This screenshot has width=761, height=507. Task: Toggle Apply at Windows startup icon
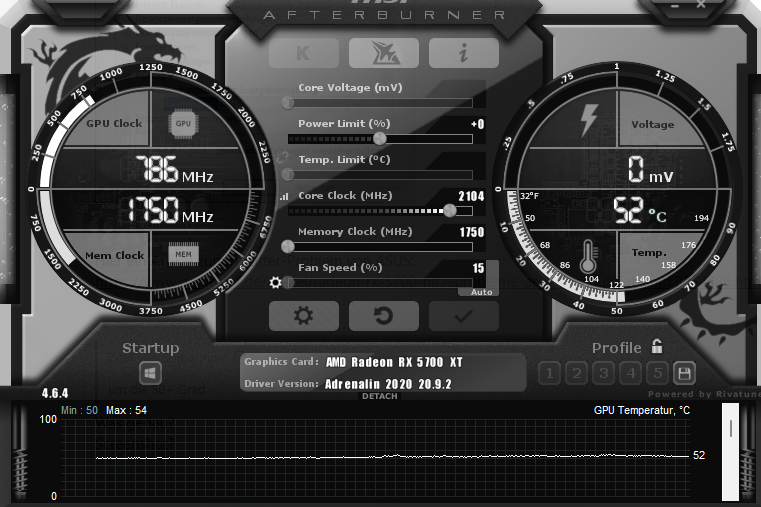(150, 374)
